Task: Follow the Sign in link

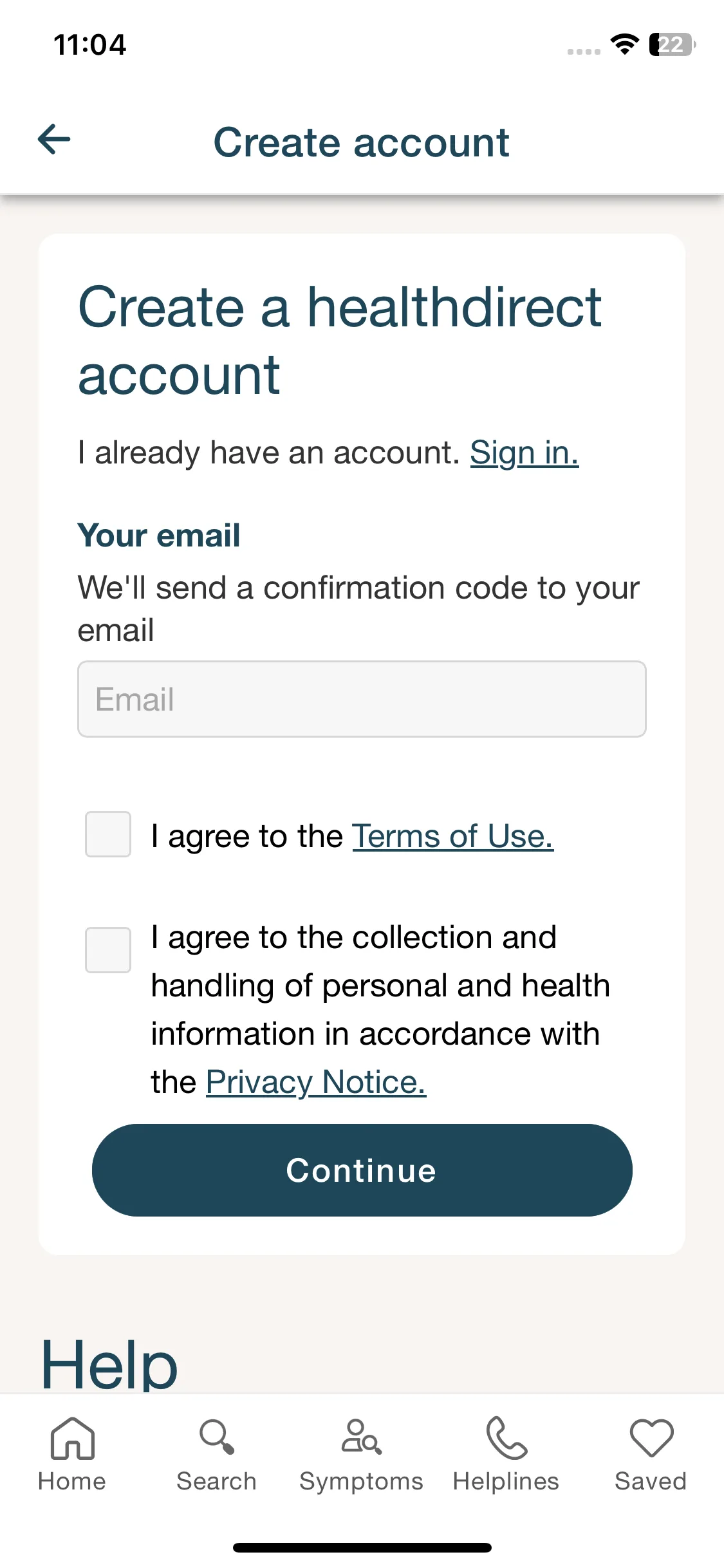Action: 524,453
